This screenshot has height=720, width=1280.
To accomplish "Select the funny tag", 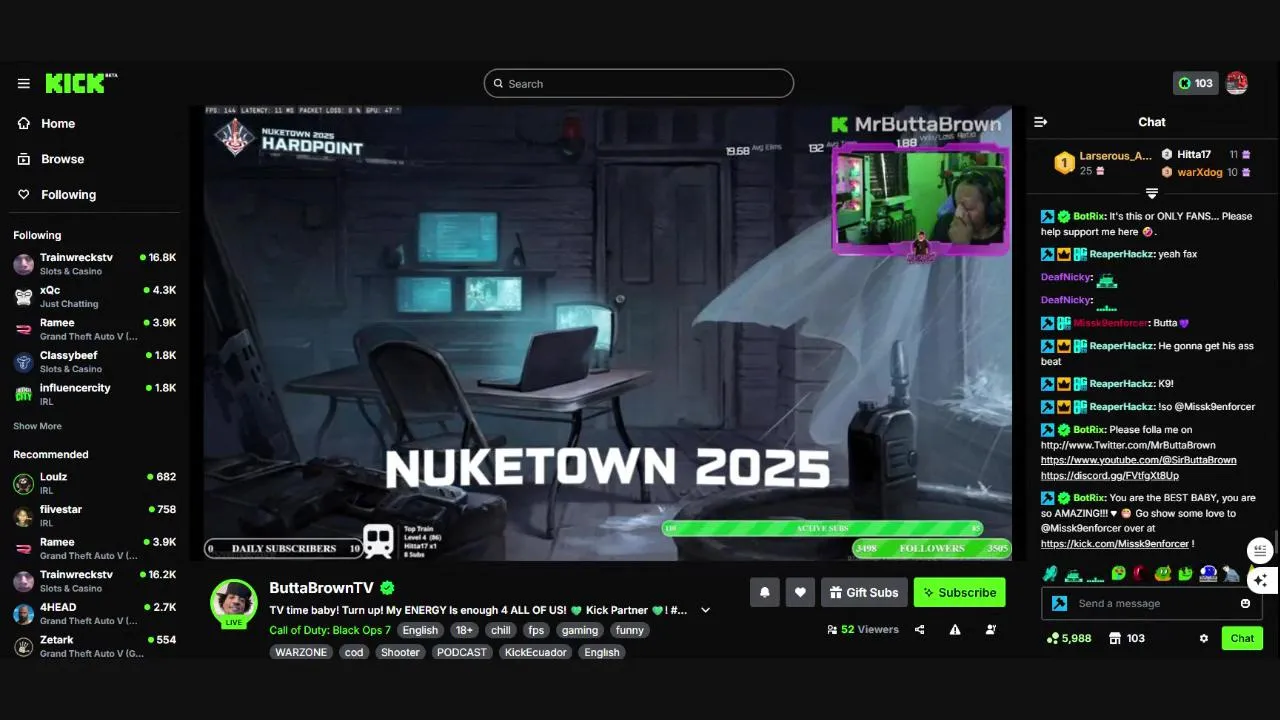I will coord(630,630).
